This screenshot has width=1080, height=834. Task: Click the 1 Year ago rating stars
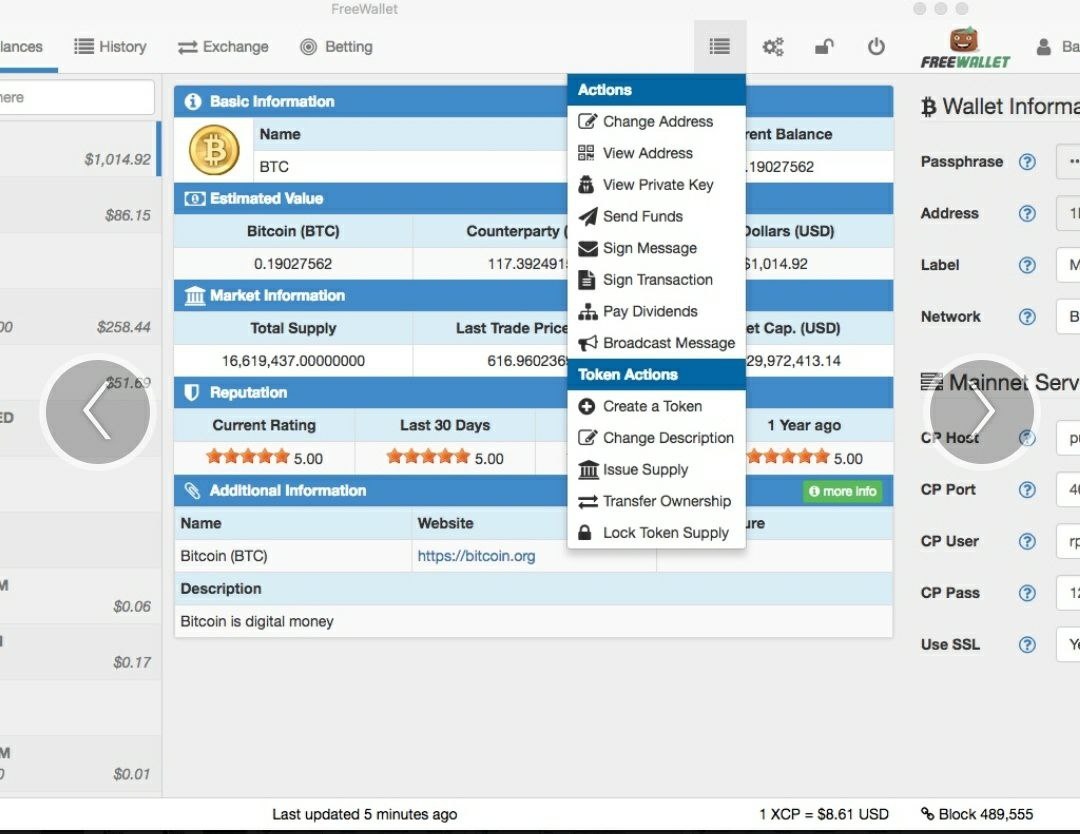click(789, 457)
